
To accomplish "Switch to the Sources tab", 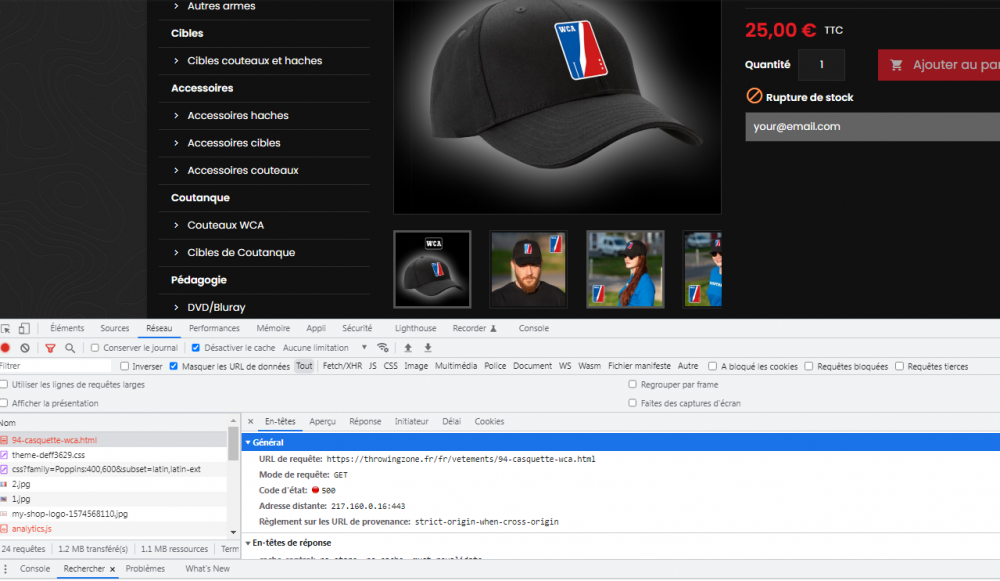I will point(115,328).
